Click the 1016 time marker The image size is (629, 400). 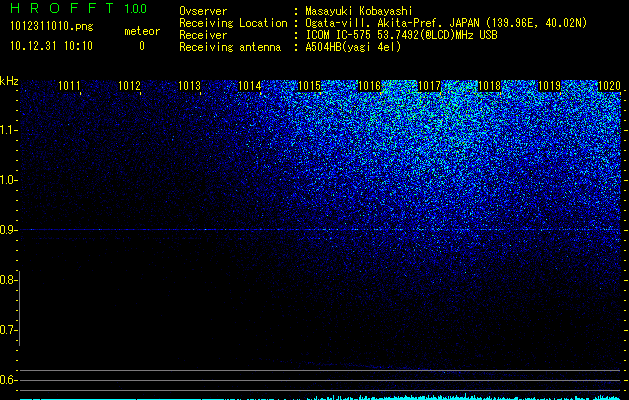pos(369,86)
